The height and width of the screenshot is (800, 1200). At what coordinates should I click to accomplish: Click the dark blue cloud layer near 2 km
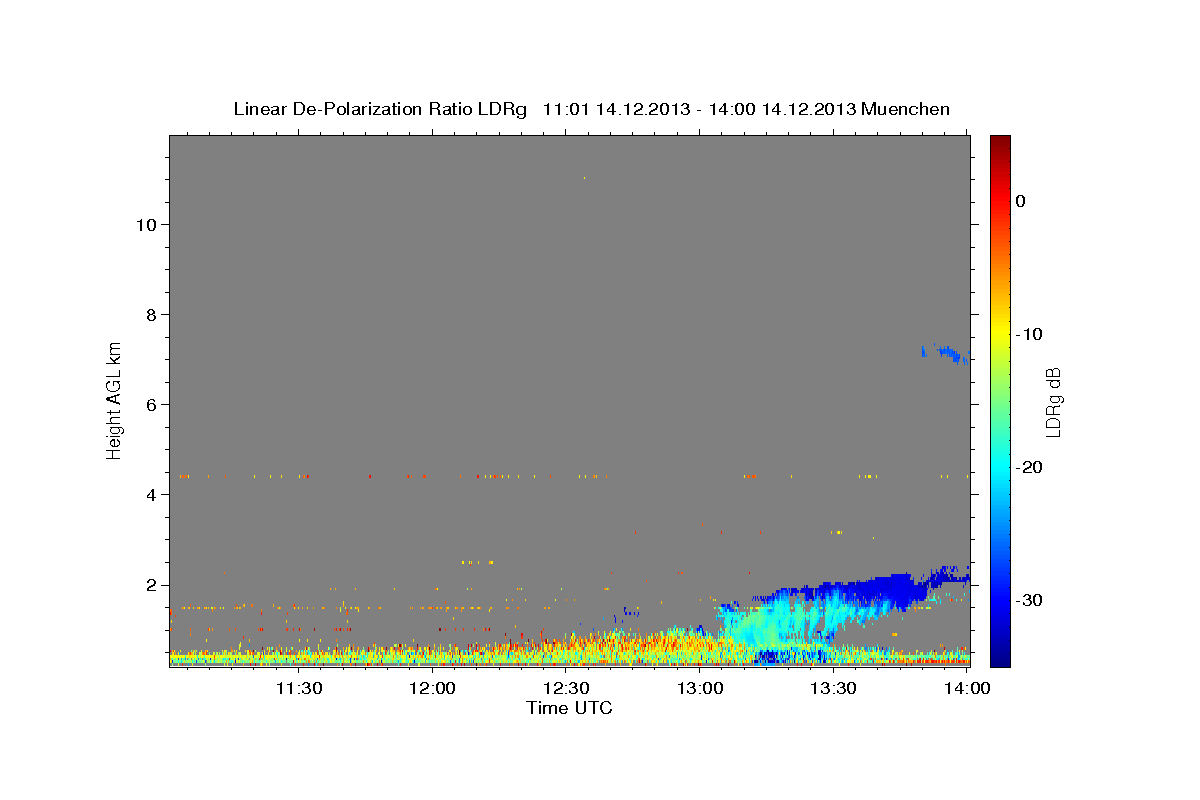880,589
